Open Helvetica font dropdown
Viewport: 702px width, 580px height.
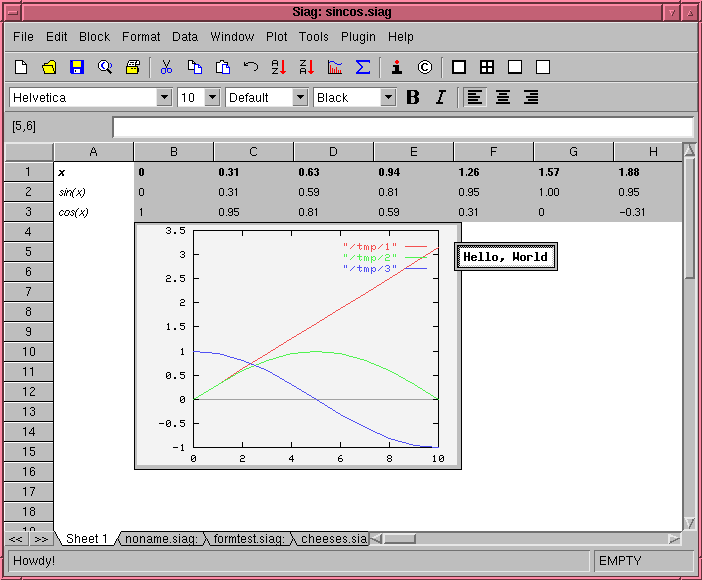click(164, 97)
